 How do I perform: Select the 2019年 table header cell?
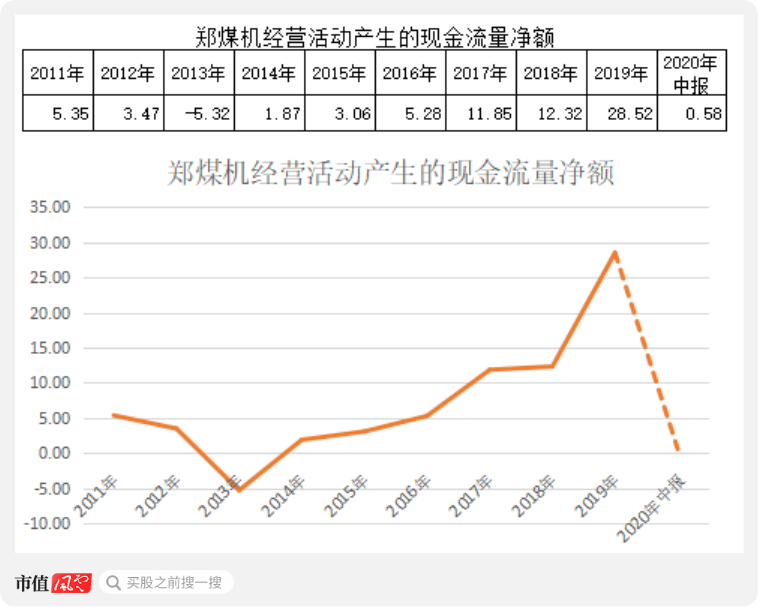tap(622, 73)
